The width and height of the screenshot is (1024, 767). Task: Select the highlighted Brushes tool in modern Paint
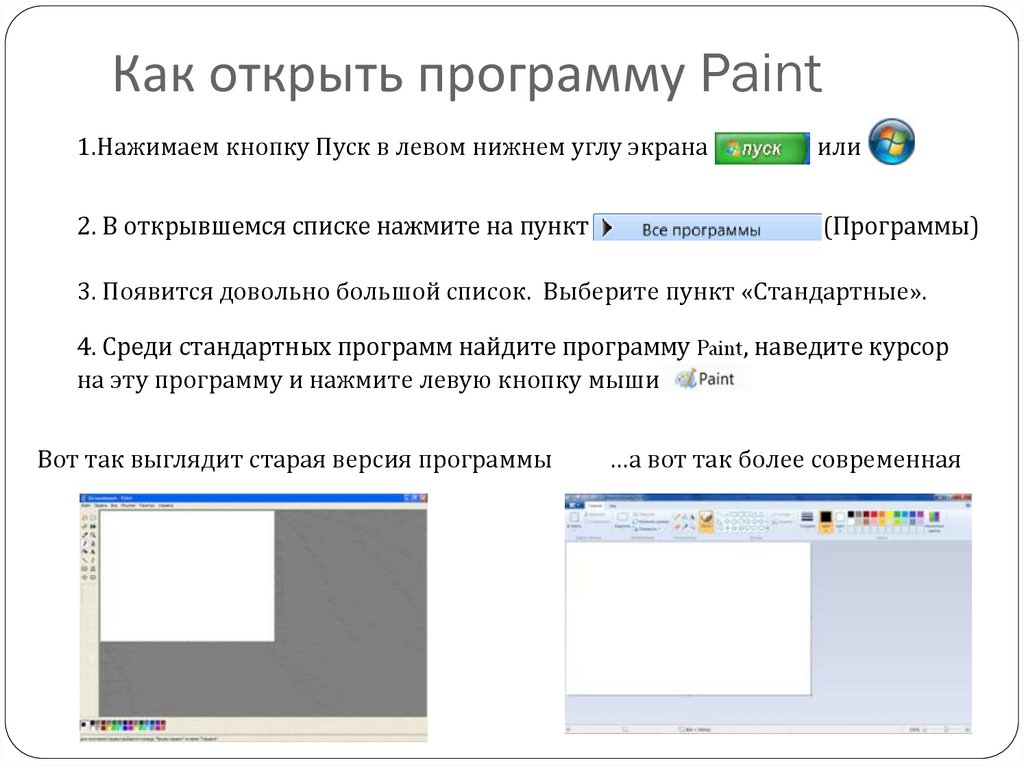pyautogui.click(x=706, y=522)
